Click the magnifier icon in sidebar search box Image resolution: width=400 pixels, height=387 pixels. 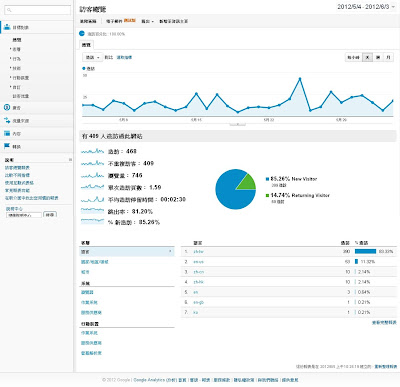9,10
